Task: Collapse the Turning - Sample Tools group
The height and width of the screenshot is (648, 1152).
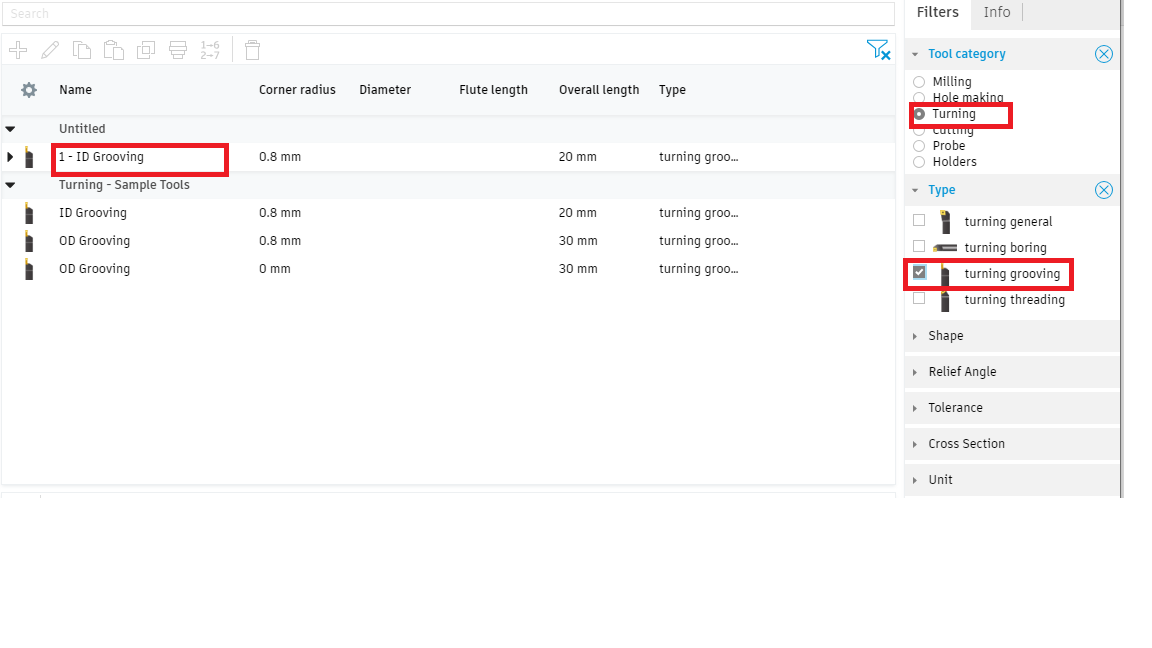Action: click(x=10, y=185)
